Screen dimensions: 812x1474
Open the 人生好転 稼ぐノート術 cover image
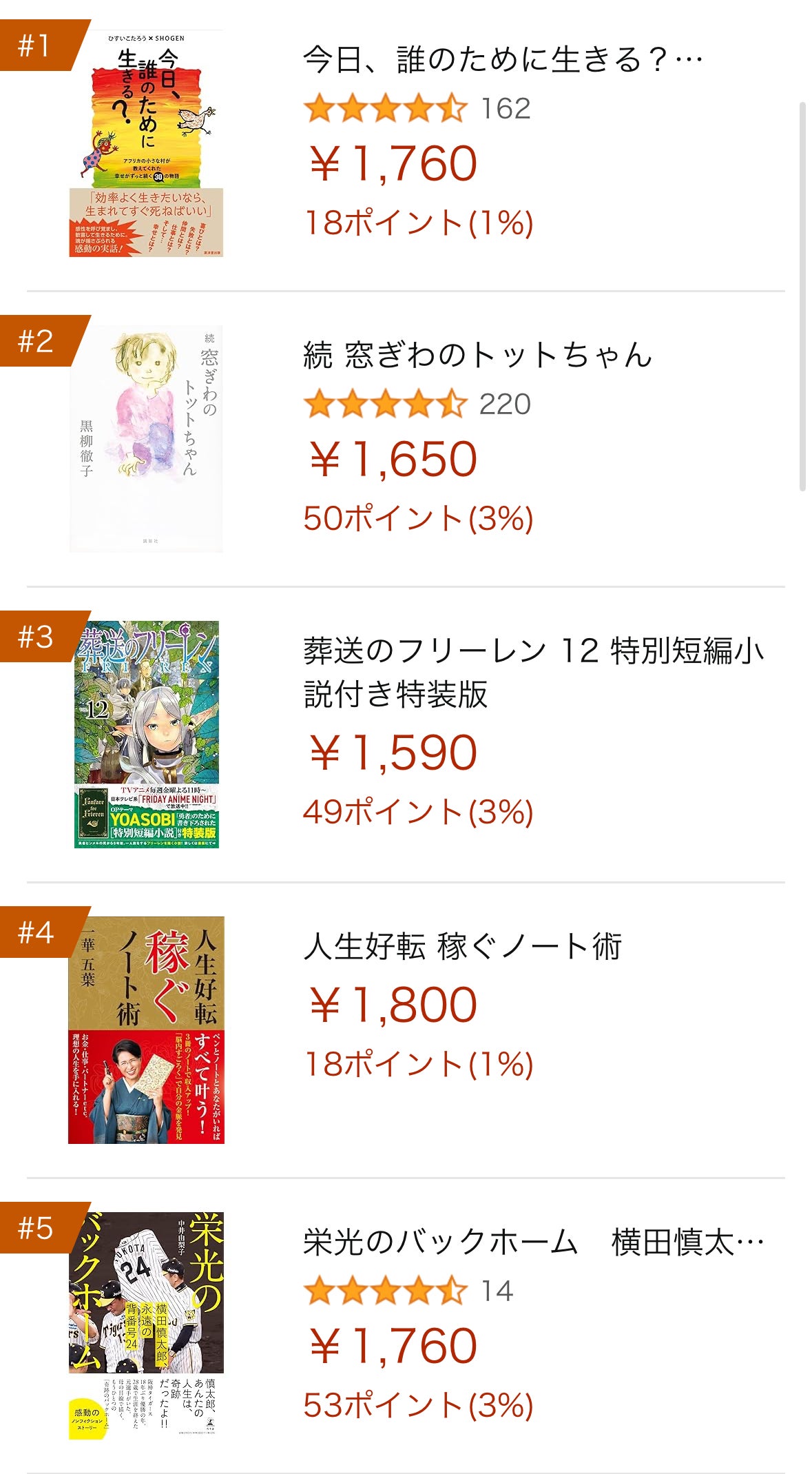pyautogui.click(x=146, y=1030)
